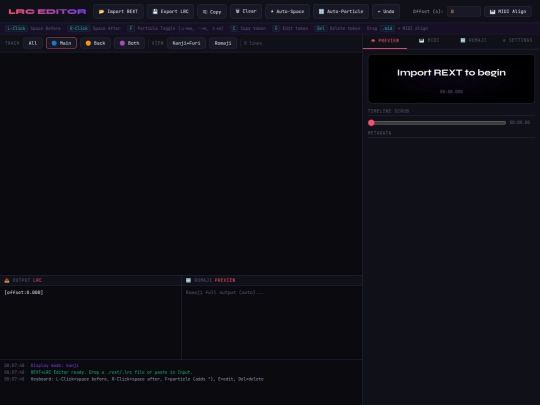Open the MIDI tab
Viewport: 540px width, 405px height.
(429, 41)
